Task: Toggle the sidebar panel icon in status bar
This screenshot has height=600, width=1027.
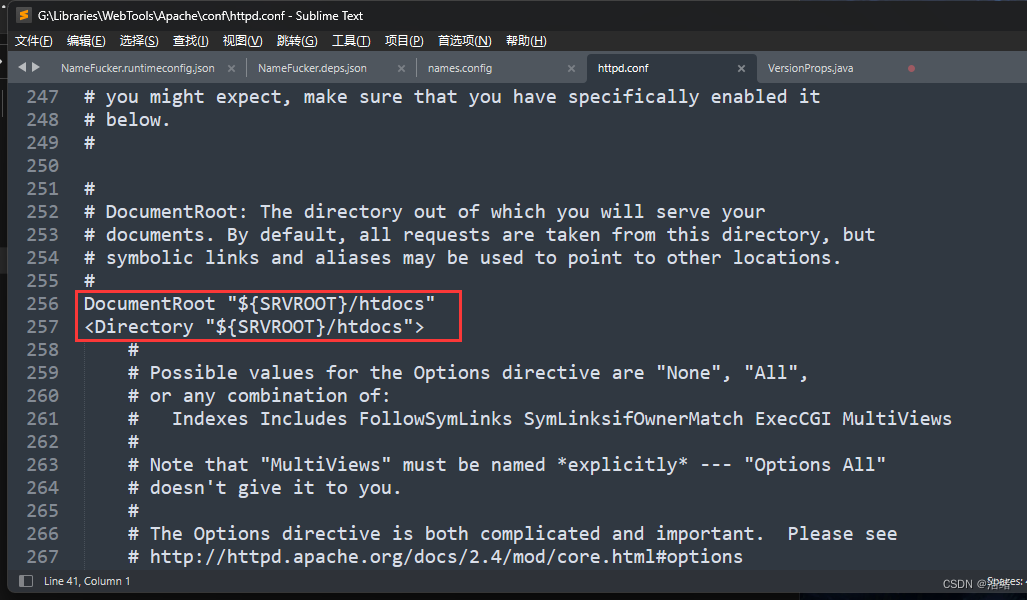Action: pos(26,581)
